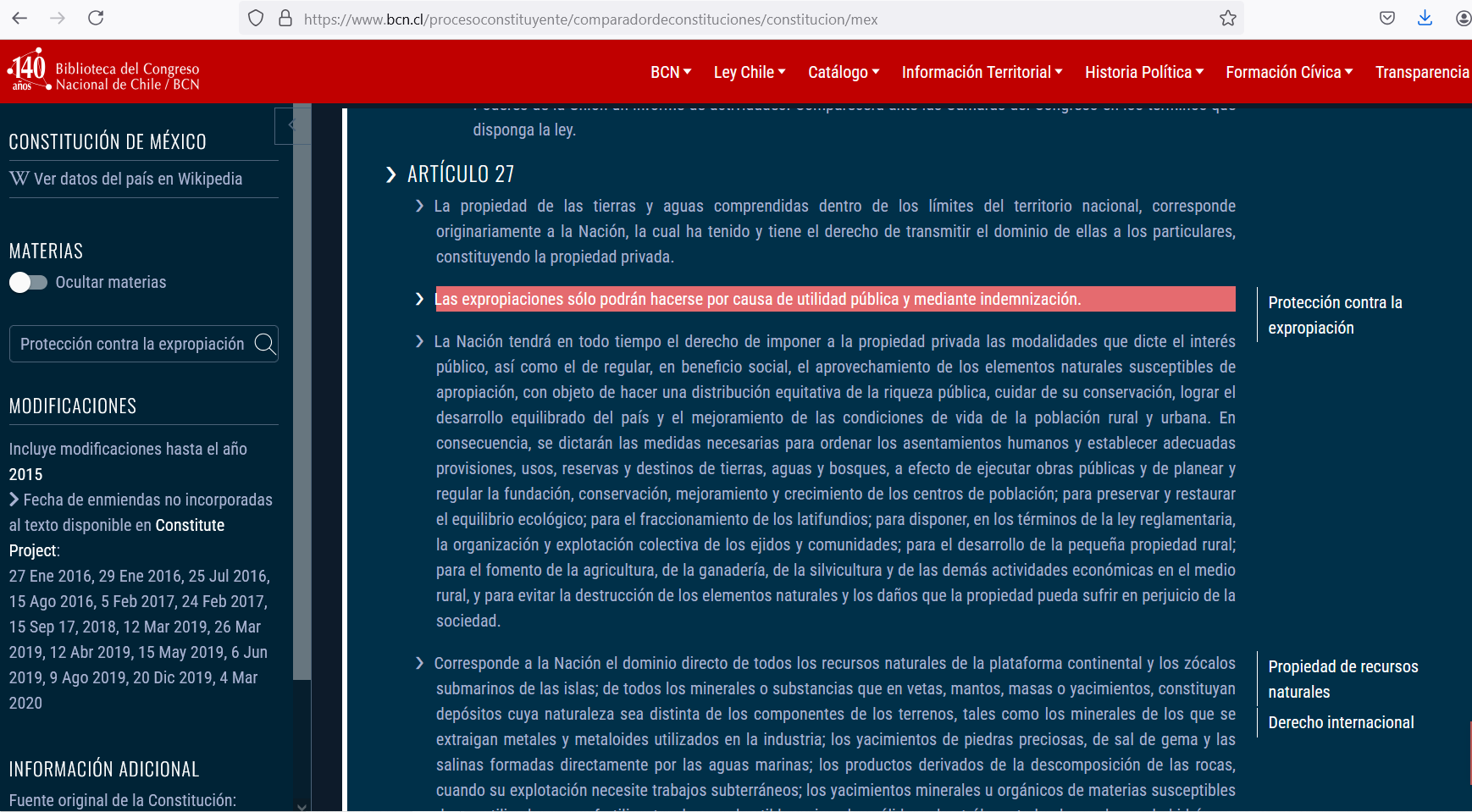Image resolution: width=1472 pixels, height=812 pixels.
Task: Click the 'disponga la ley.' text line
Action: point(524,130)
